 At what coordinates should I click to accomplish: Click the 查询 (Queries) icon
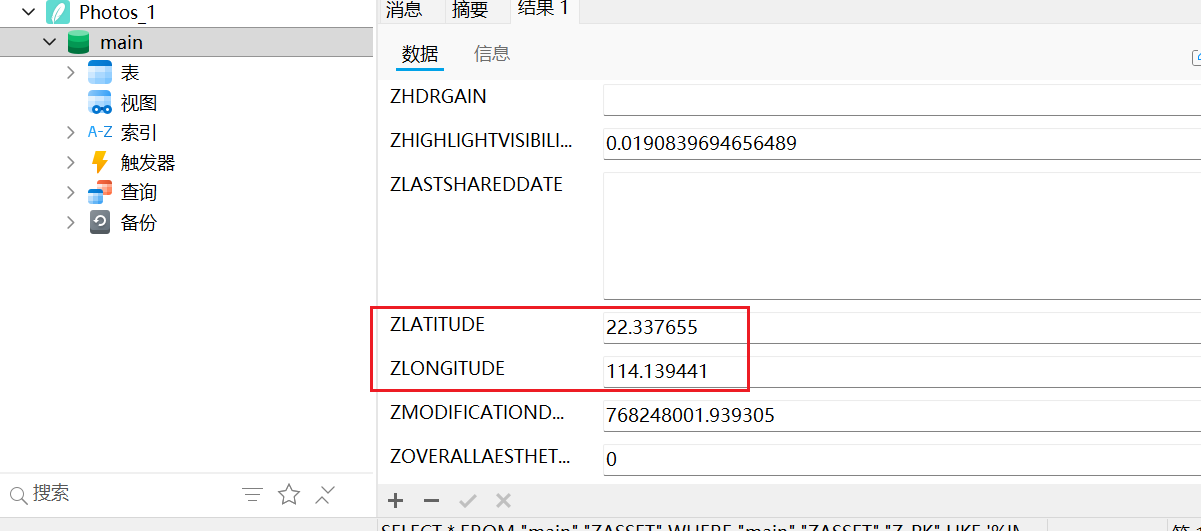click(100, 192)
